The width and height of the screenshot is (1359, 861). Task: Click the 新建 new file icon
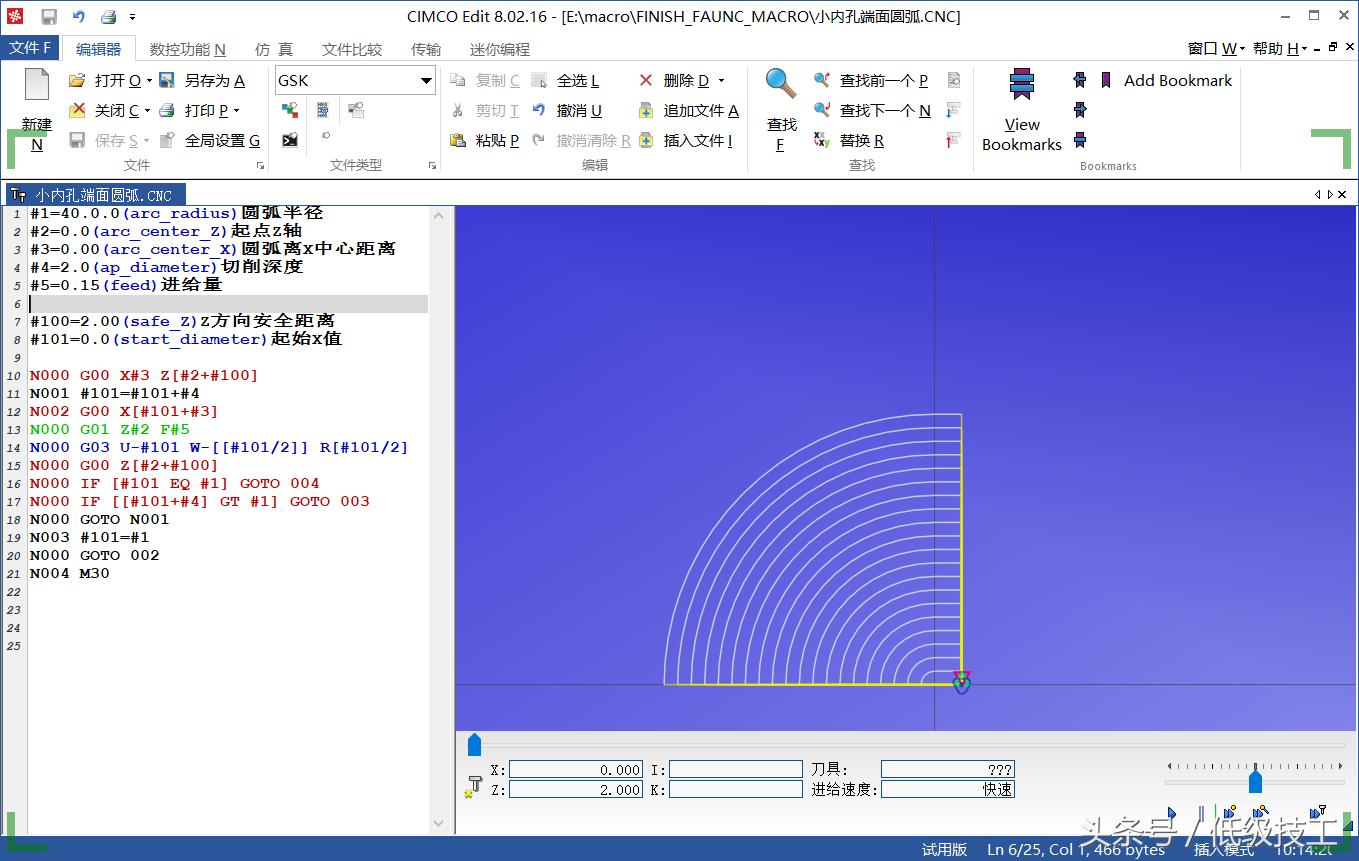[x=36, y=88]
